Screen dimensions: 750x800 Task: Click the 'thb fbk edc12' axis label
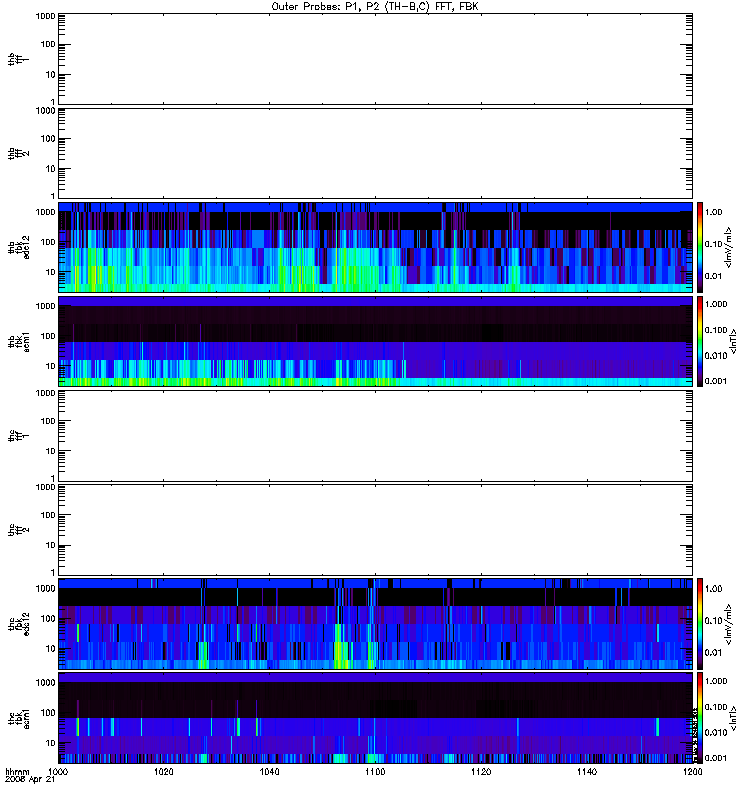point(18,247)
